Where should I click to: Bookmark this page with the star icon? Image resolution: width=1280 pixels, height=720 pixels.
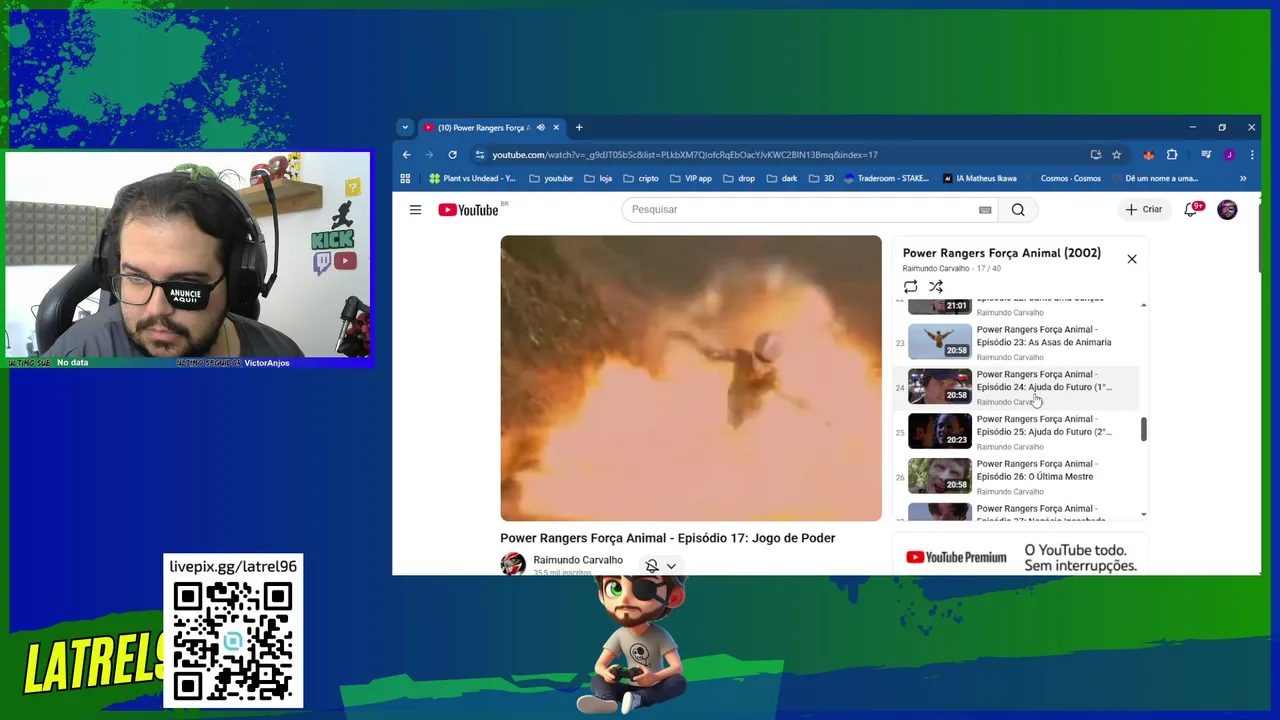(x=1117, y=155)
